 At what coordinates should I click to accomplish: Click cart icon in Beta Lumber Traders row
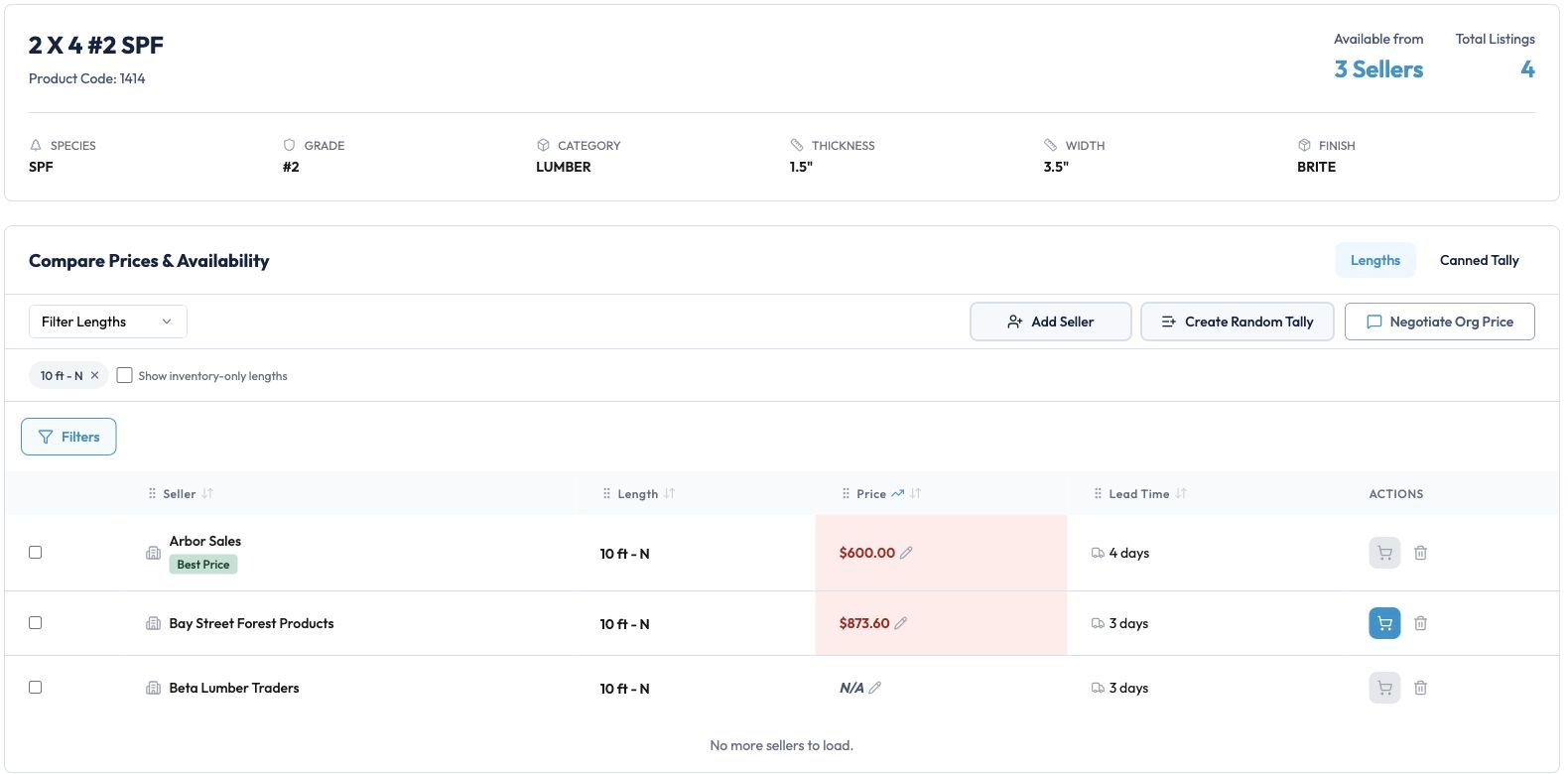click(x=1384, y=688)
